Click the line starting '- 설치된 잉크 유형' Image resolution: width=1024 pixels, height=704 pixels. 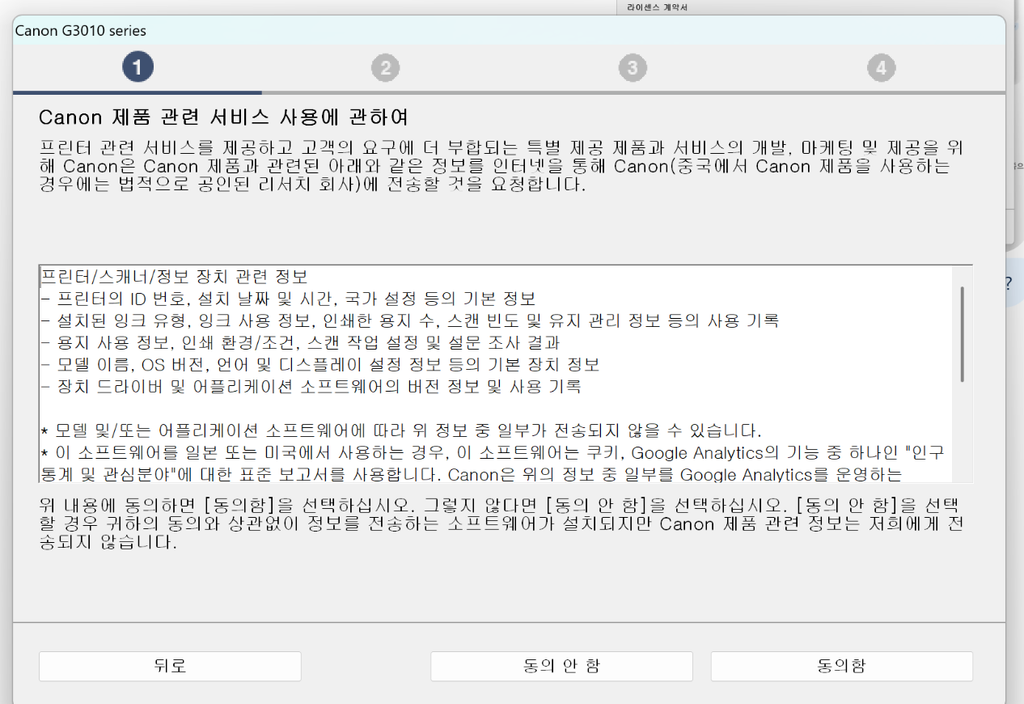pos(409,321)
